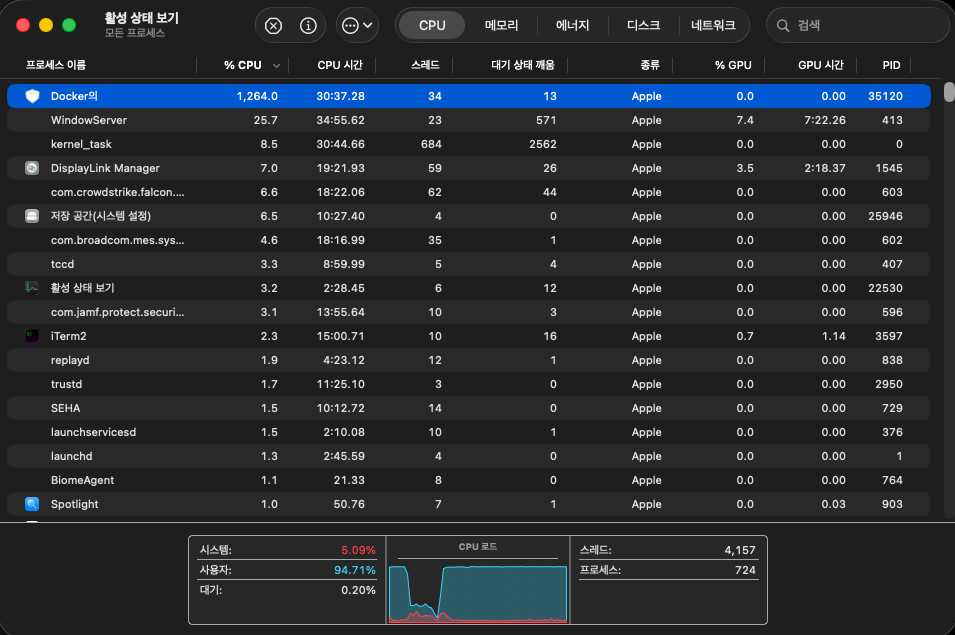Sort by the 스레드 column header

coord(425,65)
